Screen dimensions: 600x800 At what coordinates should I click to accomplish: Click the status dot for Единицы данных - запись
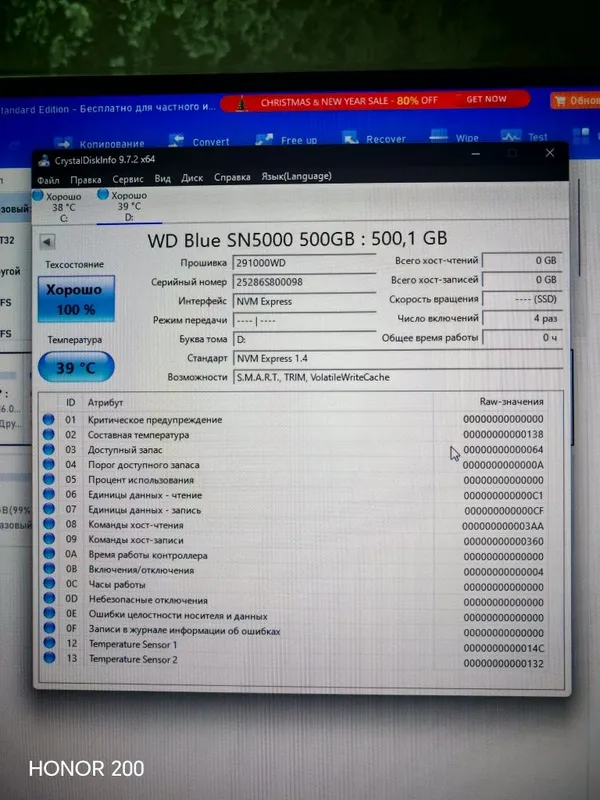pyautogui.click(x=48, y=509)
